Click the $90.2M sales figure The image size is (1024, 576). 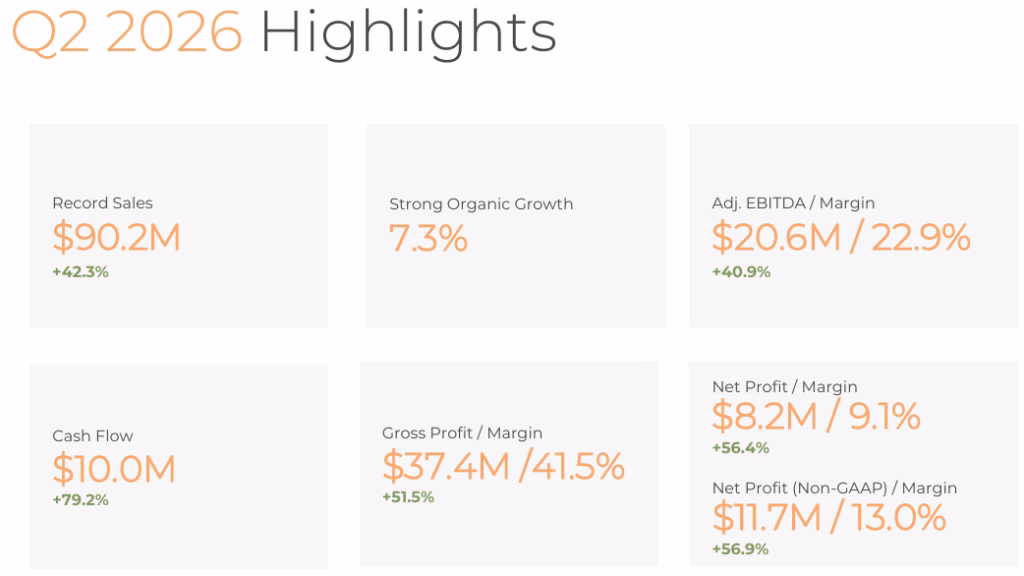[x=116, y=236]
